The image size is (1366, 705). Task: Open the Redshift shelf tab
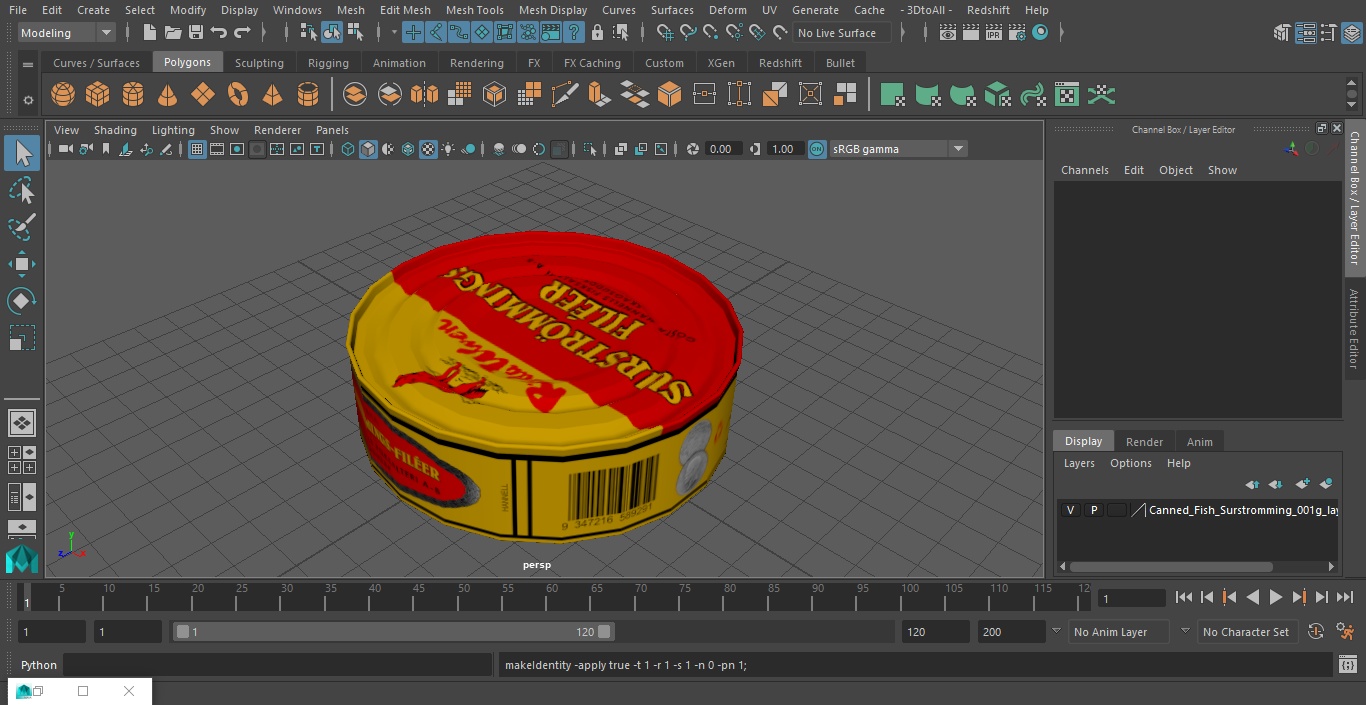point(780,63)
